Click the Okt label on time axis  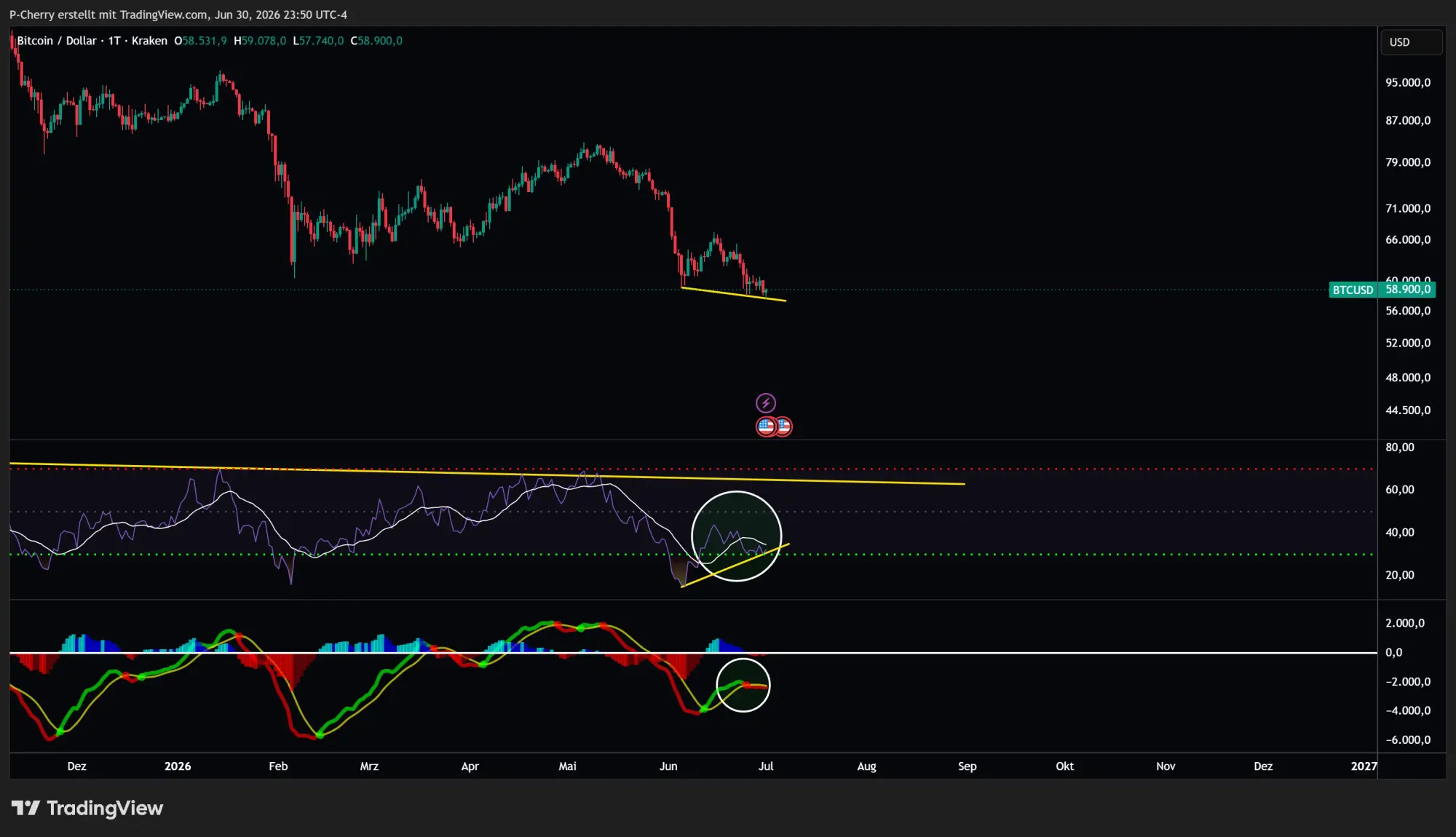pos(1065,766)
